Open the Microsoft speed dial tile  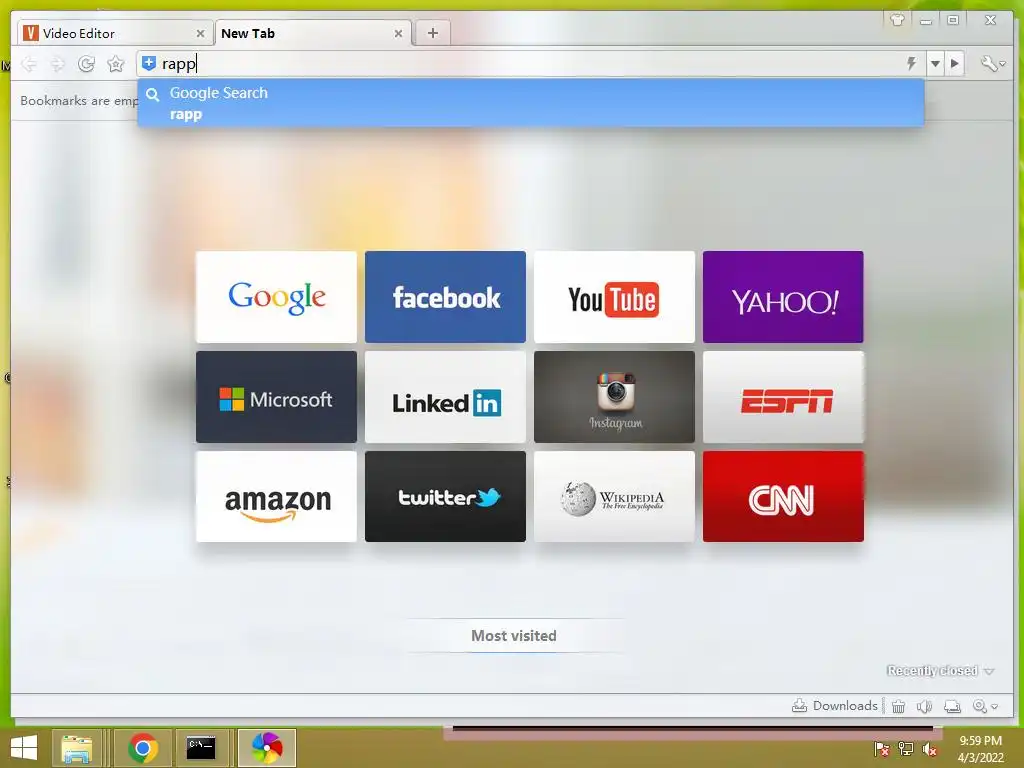coord(276,397)
